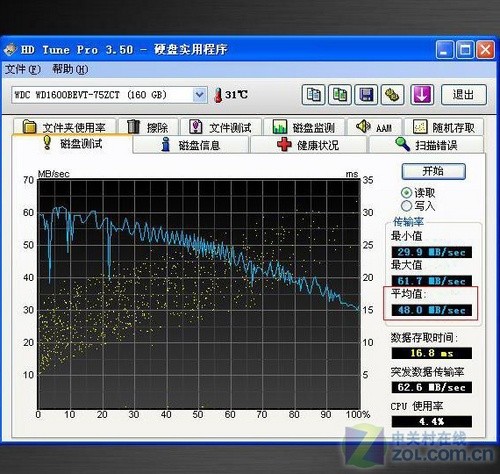
Task: Open the 帮助(H) menu
Action: point(70,69)
